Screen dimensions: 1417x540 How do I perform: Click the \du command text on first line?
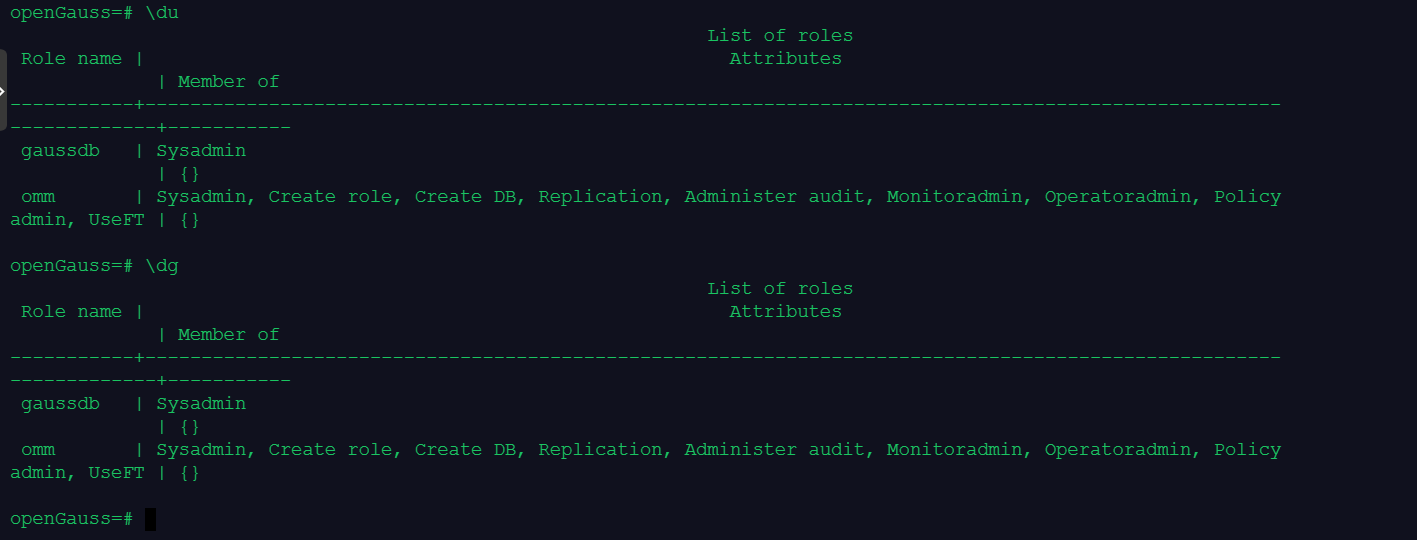click(x=162, y=13)
